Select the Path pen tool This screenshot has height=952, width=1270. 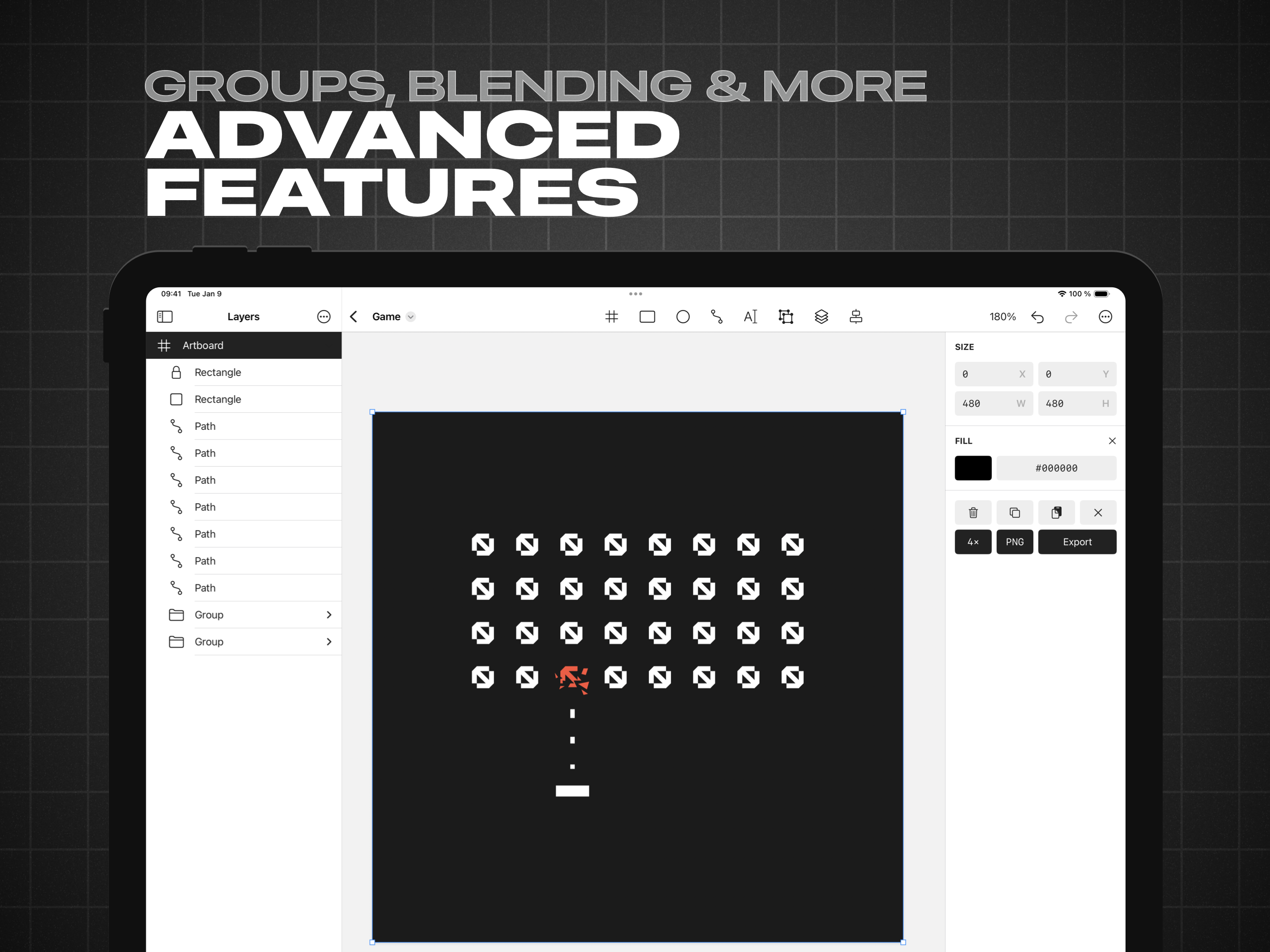pos(717,317)
